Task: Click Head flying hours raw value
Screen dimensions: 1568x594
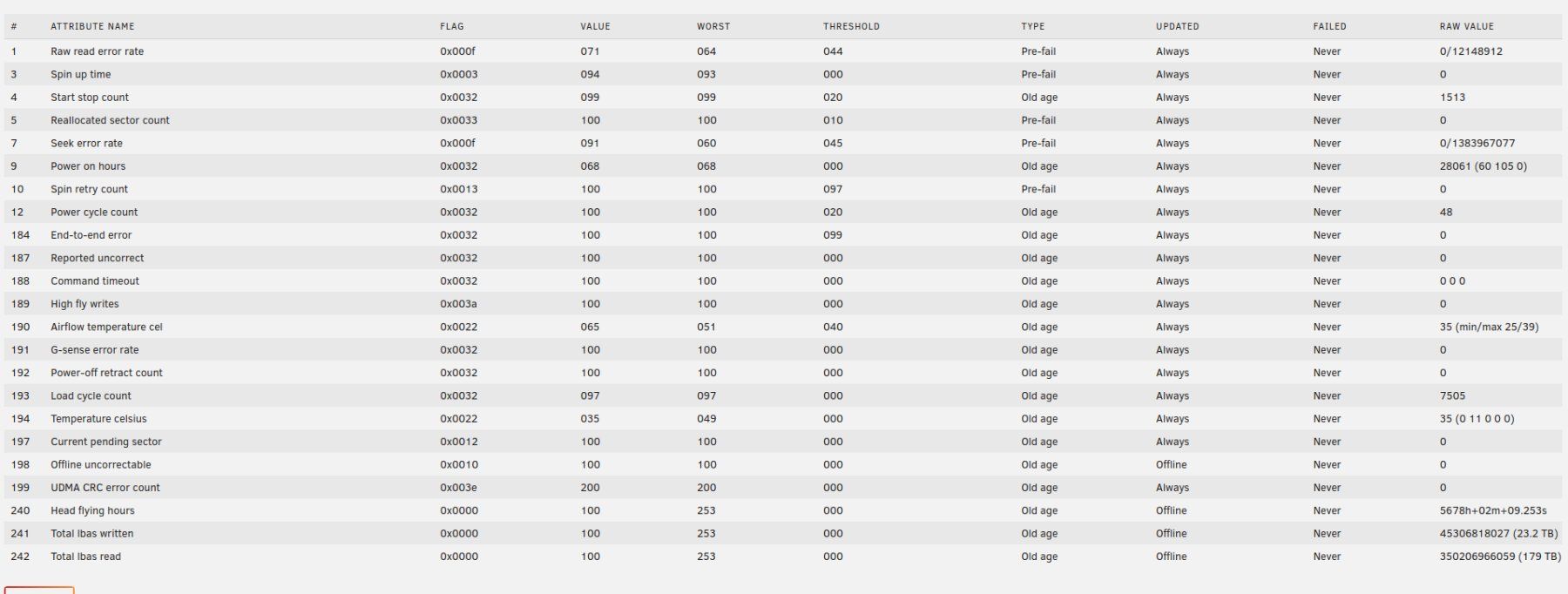Action: (x=1493, y=511)
